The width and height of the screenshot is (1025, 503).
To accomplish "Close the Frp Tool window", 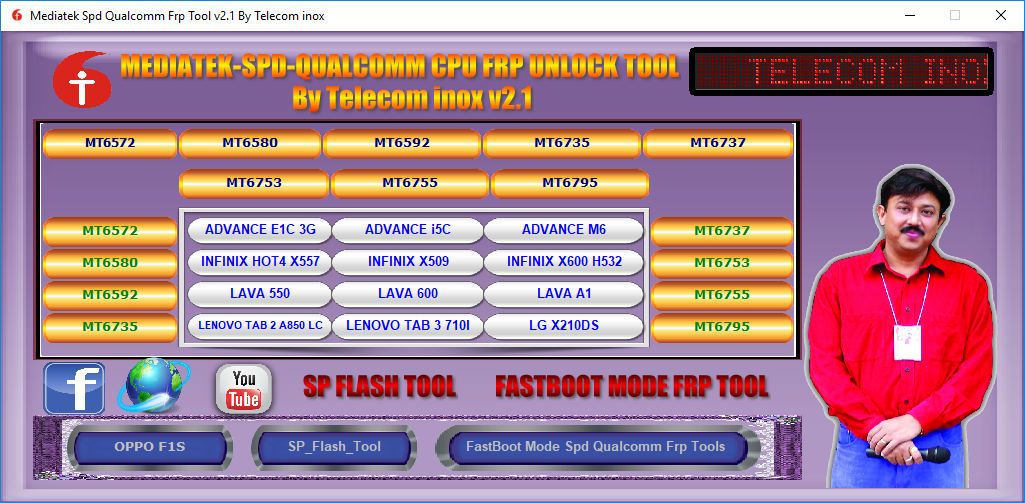I will click(1000, 15).
